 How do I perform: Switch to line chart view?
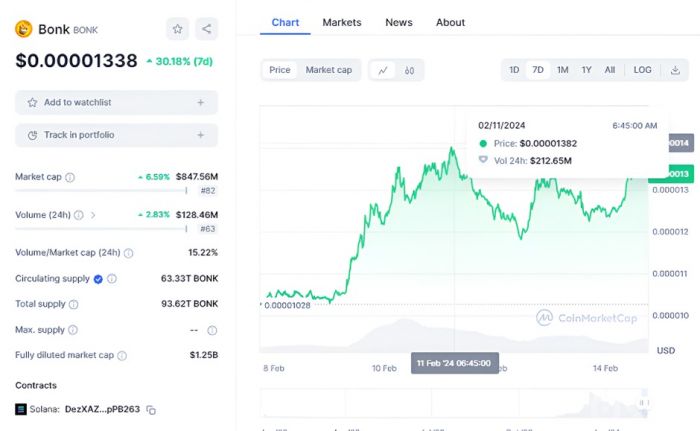pos(383,70)
